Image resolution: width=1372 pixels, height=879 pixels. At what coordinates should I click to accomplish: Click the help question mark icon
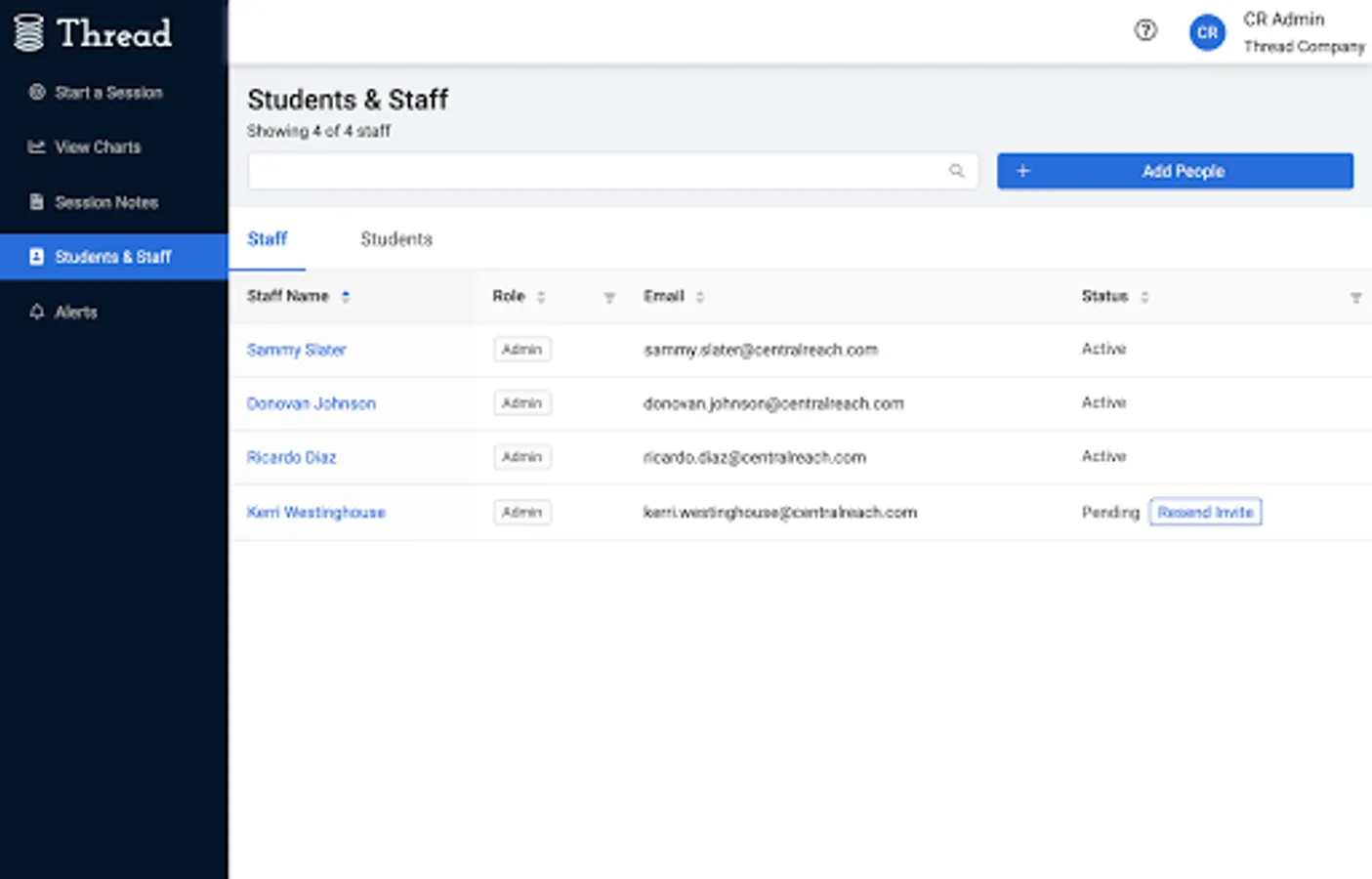pos(1145,30)
